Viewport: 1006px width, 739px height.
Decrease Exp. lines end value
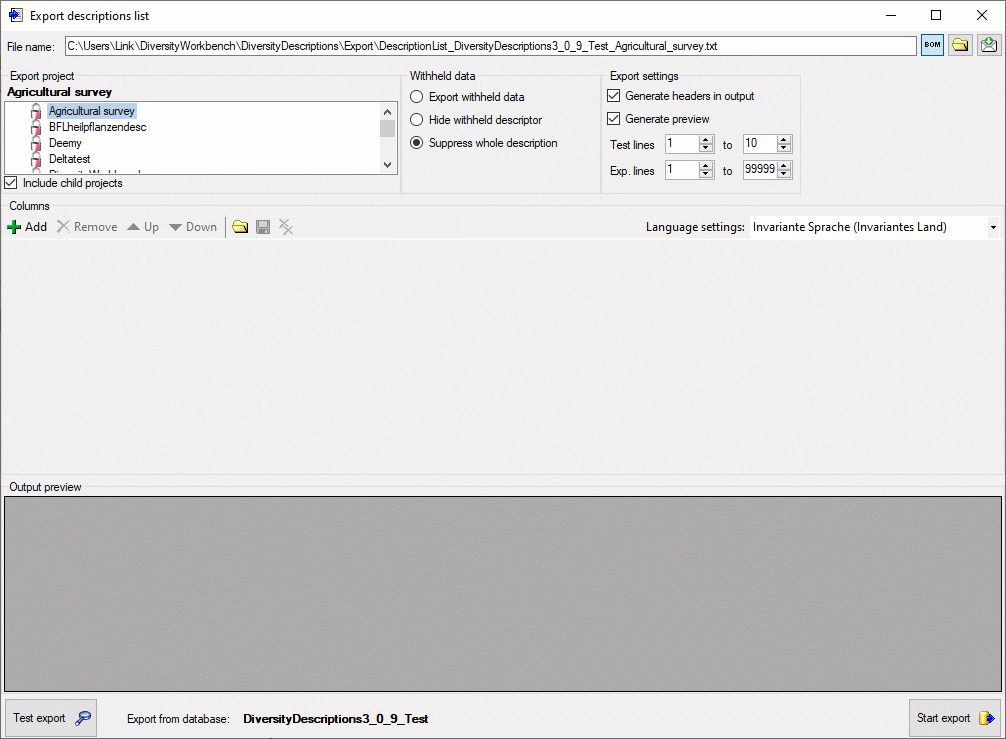point(783,174)
